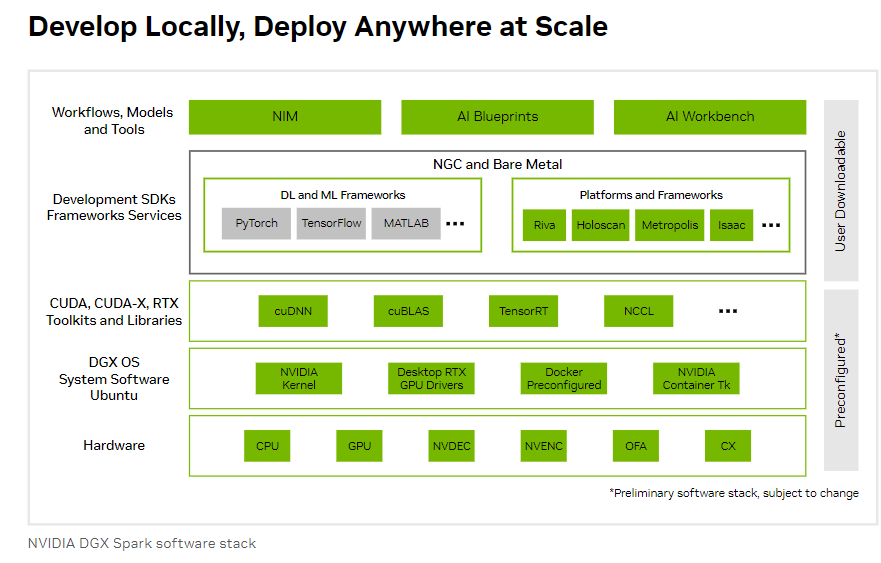Click the NIM block
Image resolution: width=881 pixels, height=563 pixels.
coord(285,117)
